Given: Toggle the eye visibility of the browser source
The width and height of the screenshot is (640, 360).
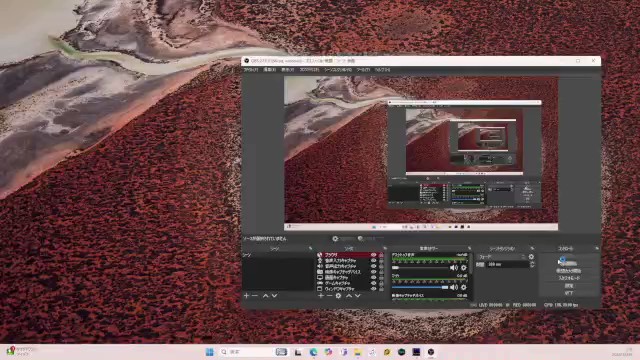Looking at the screenshot, I should (373, 255).
